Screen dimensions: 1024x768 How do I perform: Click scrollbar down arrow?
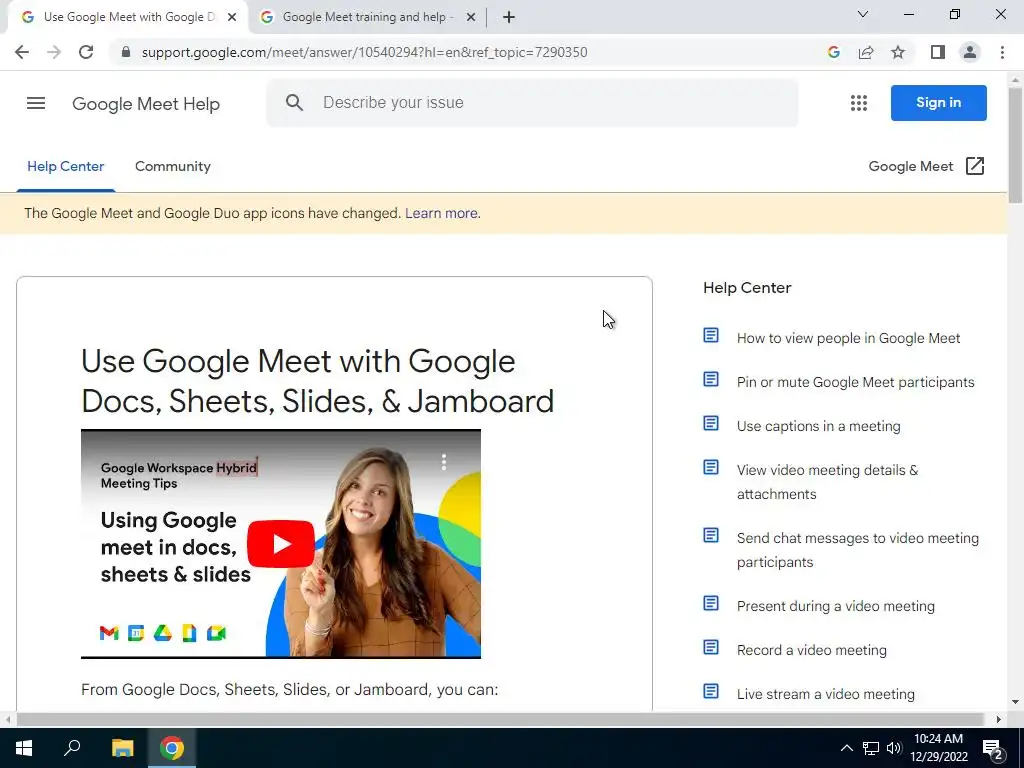tap(1016, 702)
